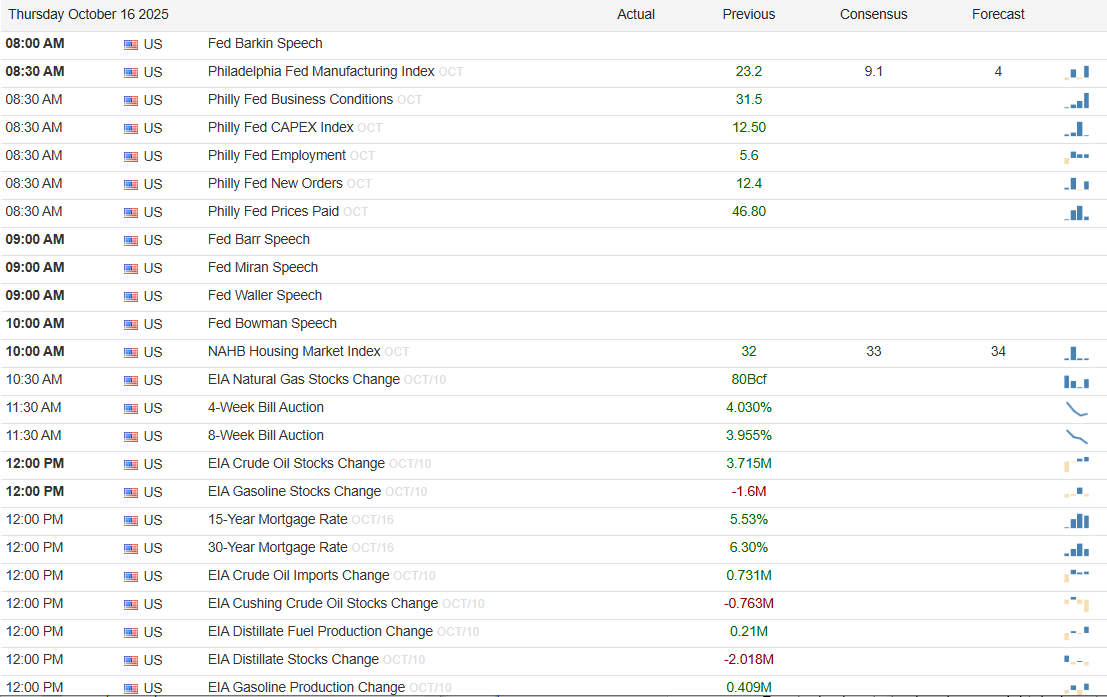Open EIA Distillate Stocks Change link
Screen dimensions: 1107x697
pyautogui.click(x=293, y=660)
